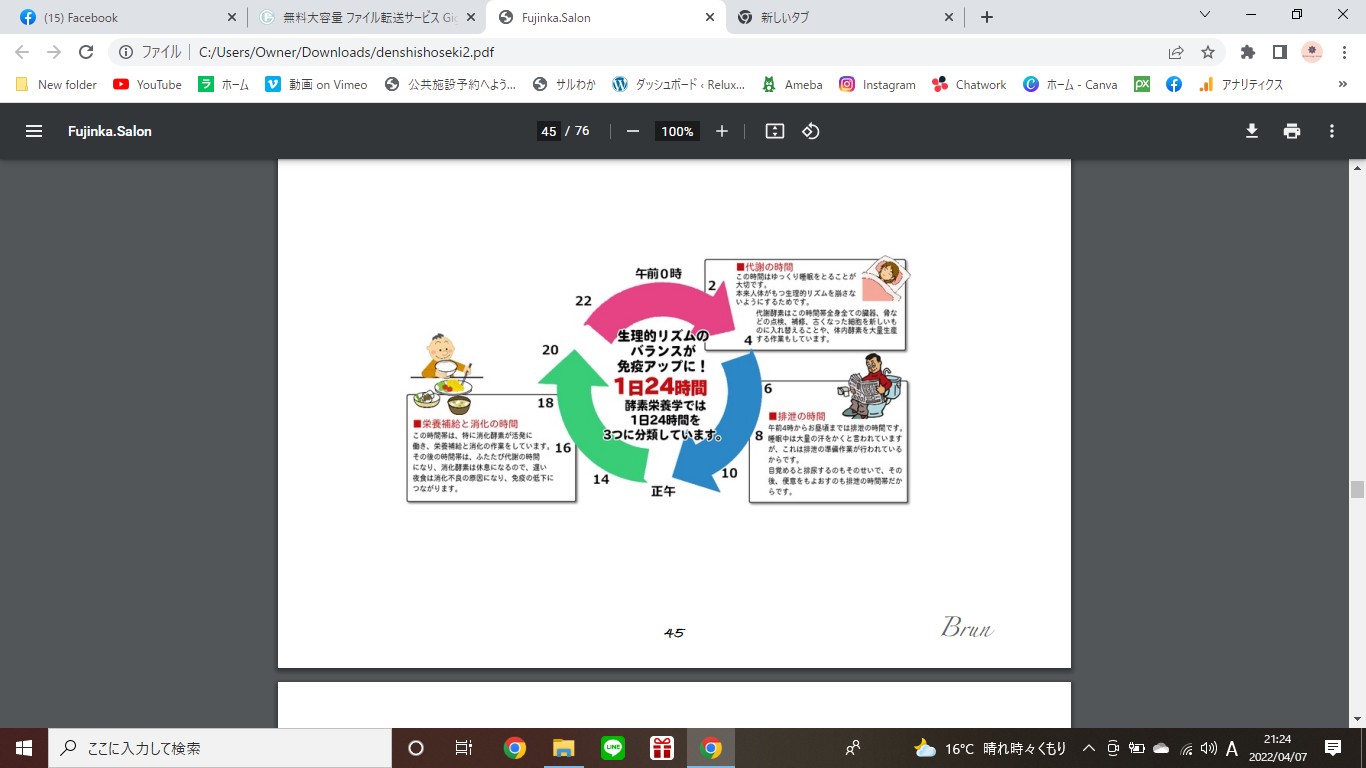1366x768 pixels.
Task: Zoom in with the plus button
Action: point(722,131)
